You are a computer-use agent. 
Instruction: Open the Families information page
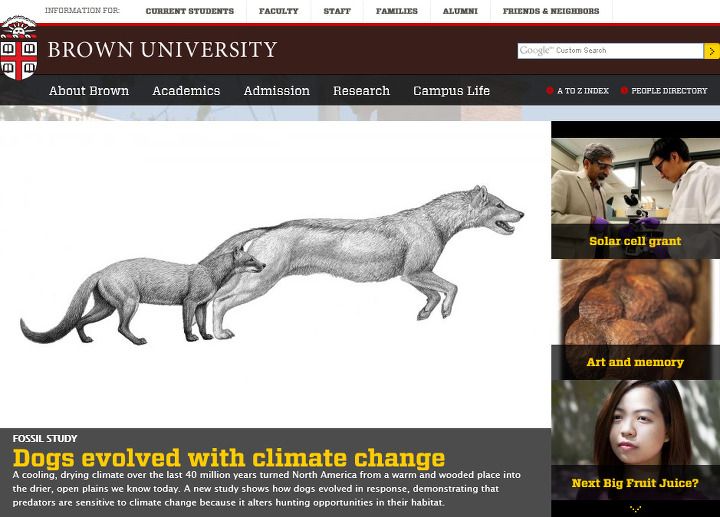tap(397, 11)
